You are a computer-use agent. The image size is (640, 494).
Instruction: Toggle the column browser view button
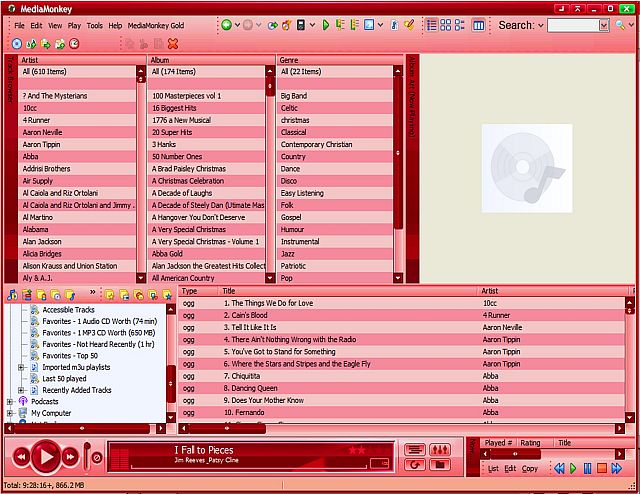pyautogui.click(x=478, y=25)
